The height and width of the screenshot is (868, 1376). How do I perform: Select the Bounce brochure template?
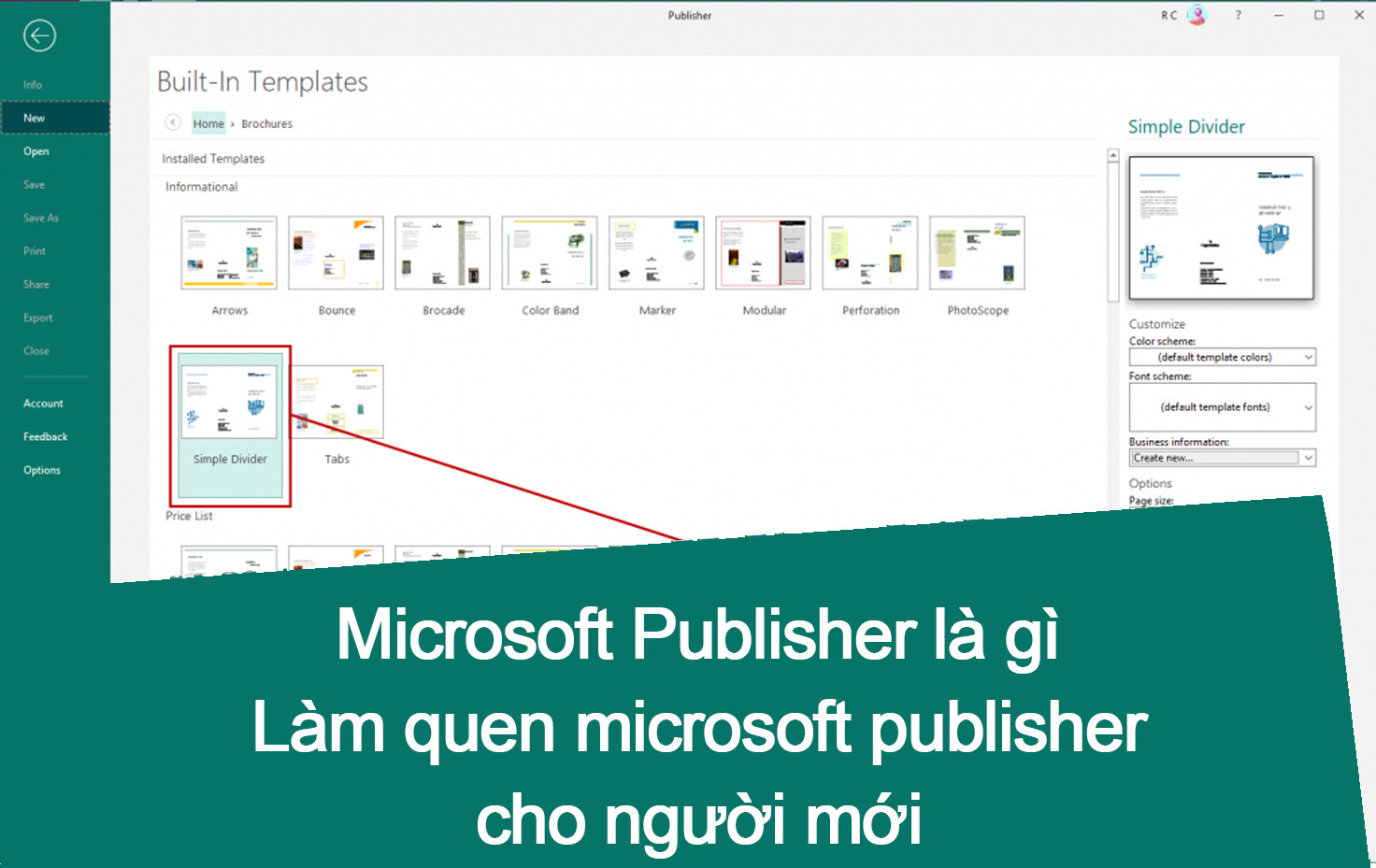(337, 266)
